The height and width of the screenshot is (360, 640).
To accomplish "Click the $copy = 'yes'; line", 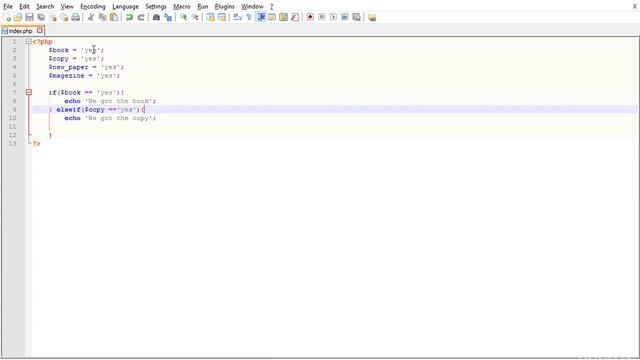I will 76,59.
